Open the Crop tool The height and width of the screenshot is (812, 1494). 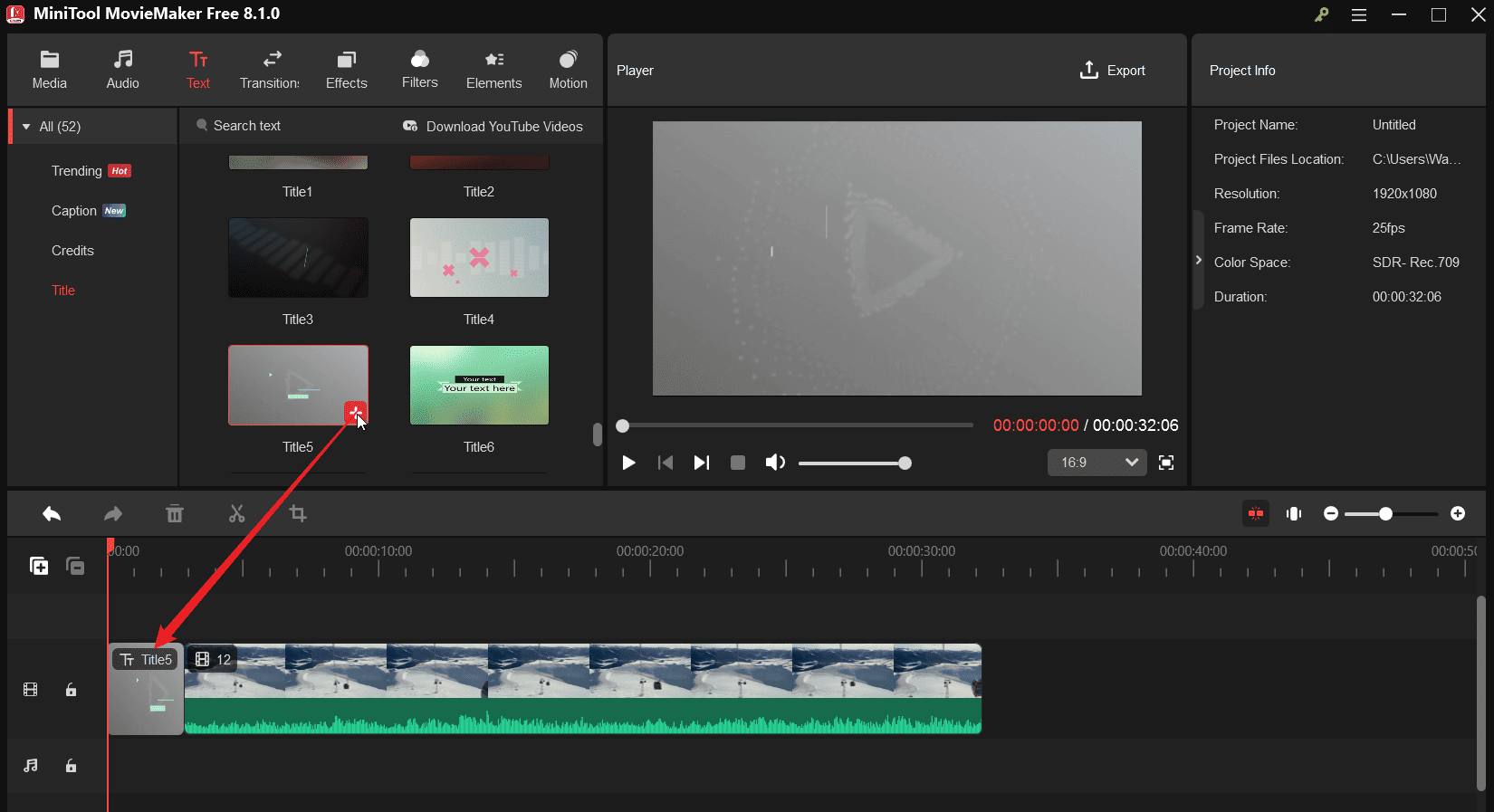tap(298, 514)
